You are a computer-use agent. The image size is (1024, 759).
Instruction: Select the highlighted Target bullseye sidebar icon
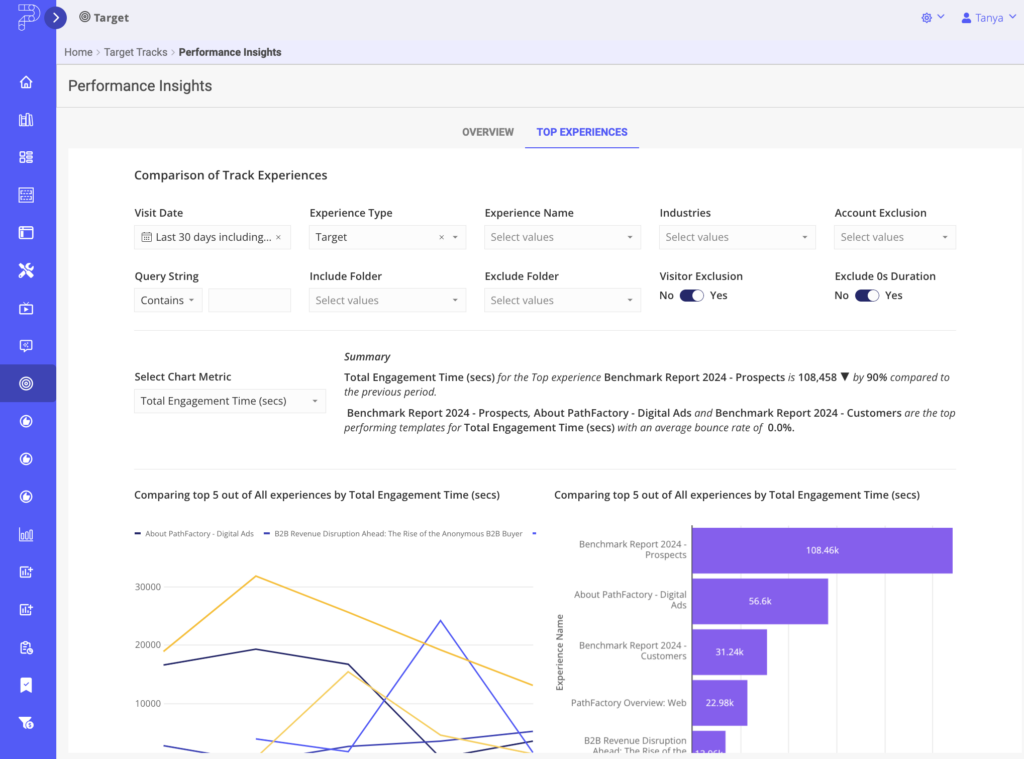point(26,383)
